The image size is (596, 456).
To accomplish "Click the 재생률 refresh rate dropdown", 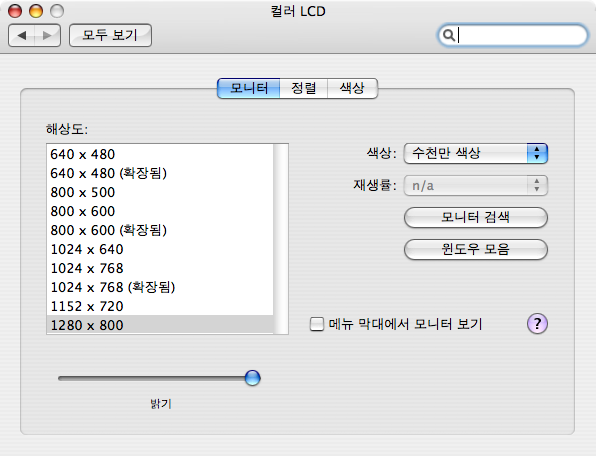I will 476,185.
